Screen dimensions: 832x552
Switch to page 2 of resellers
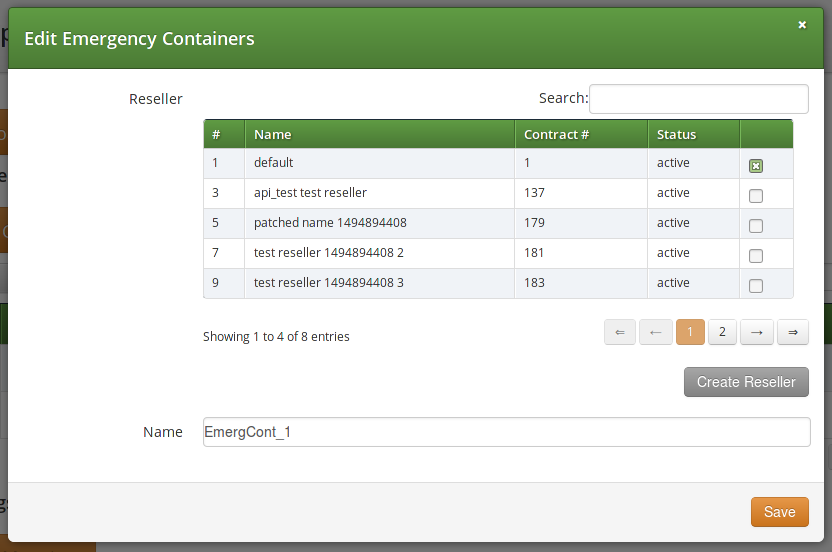pyautogui.click(x=723, y=332)
